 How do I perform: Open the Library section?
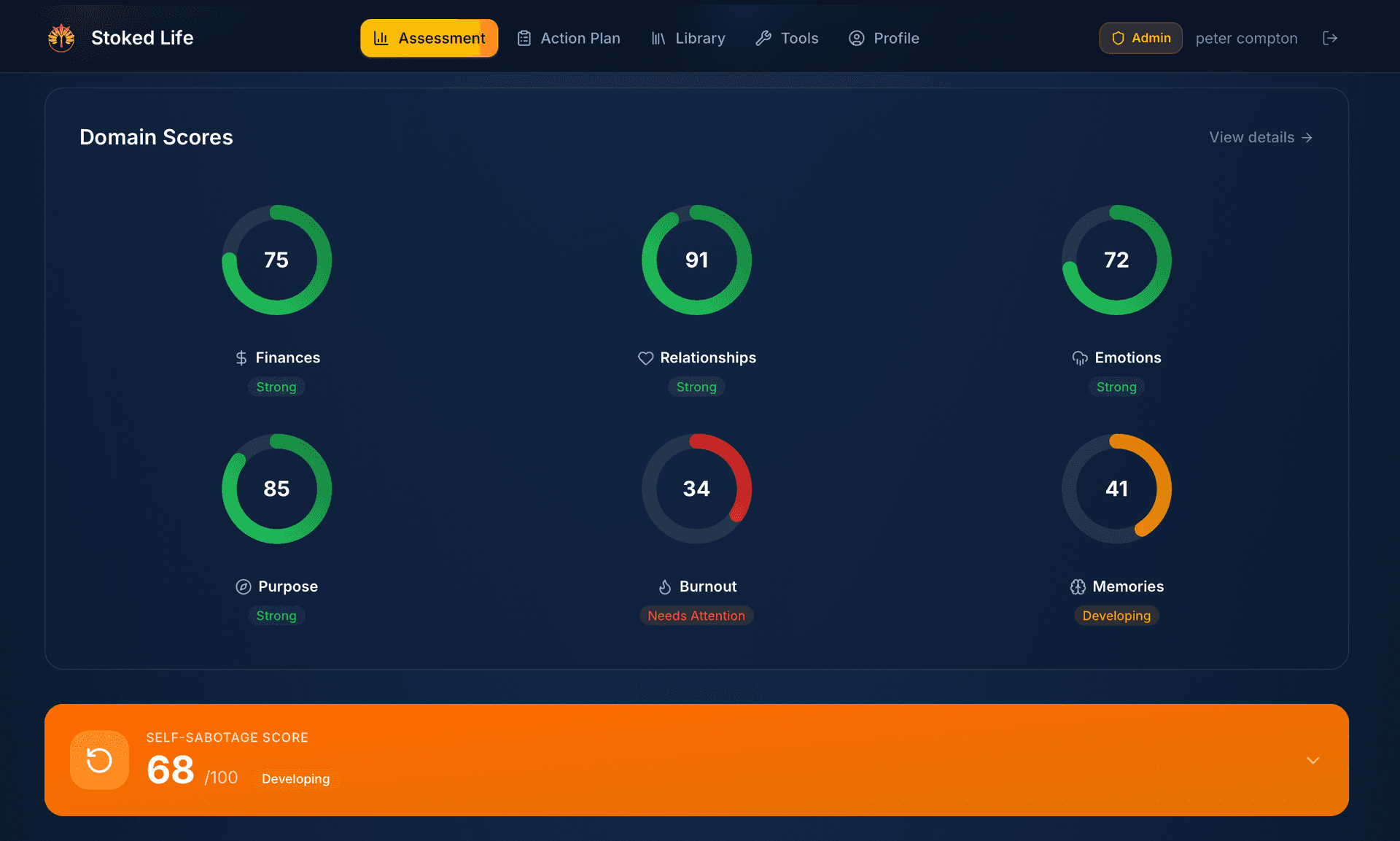click(688, 38)
